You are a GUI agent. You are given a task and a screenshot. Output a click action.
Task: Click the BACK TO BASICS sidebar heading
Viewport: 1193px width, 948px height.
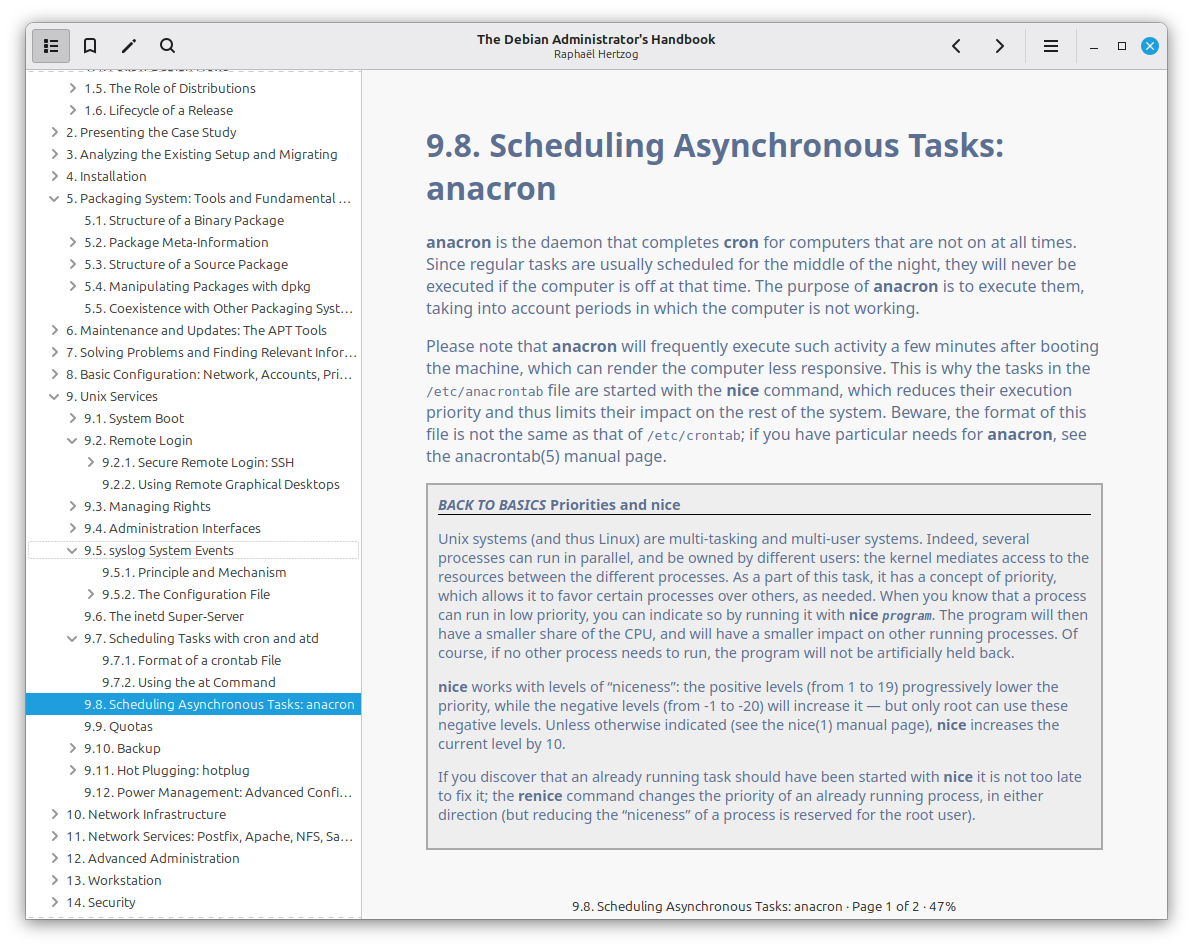tap(559, 505)
